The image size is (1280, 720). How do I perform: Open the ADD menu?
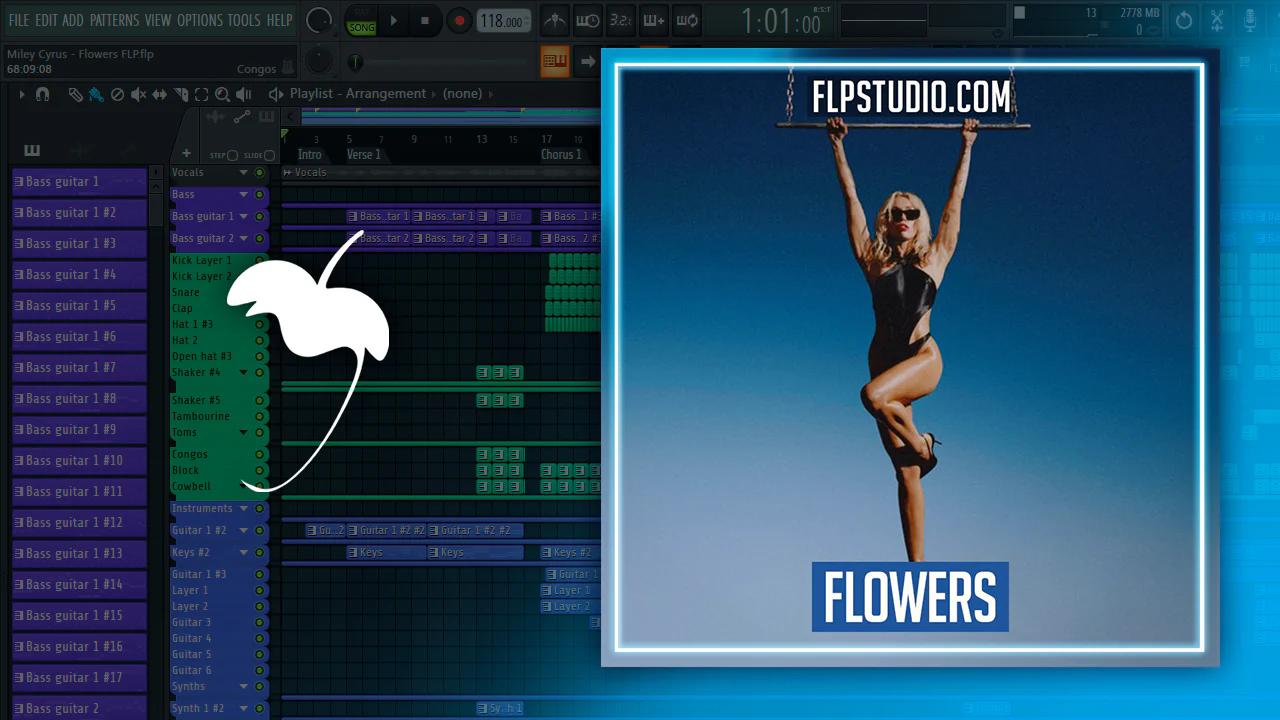coord(73,20)
